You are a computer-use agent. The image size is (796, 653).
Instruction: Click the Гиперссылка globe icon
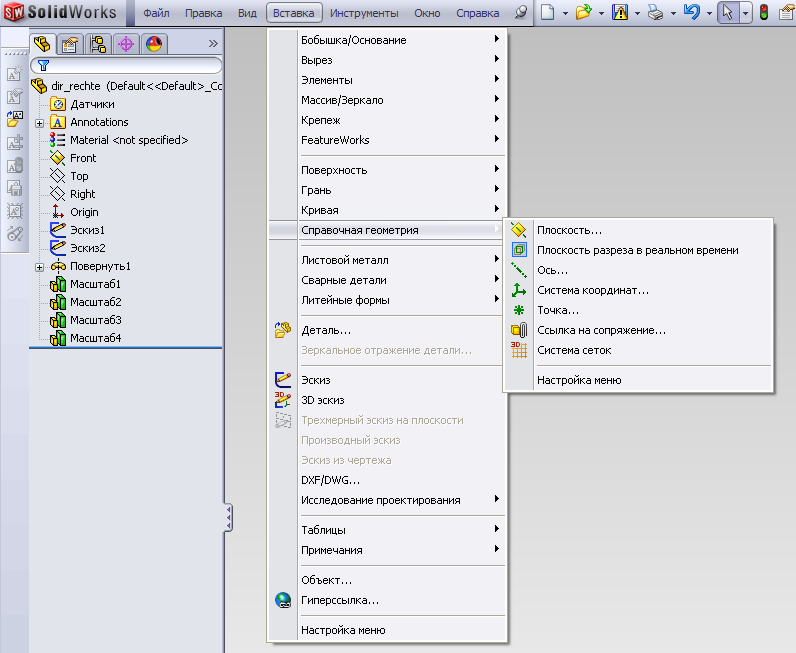click(283, 600)
